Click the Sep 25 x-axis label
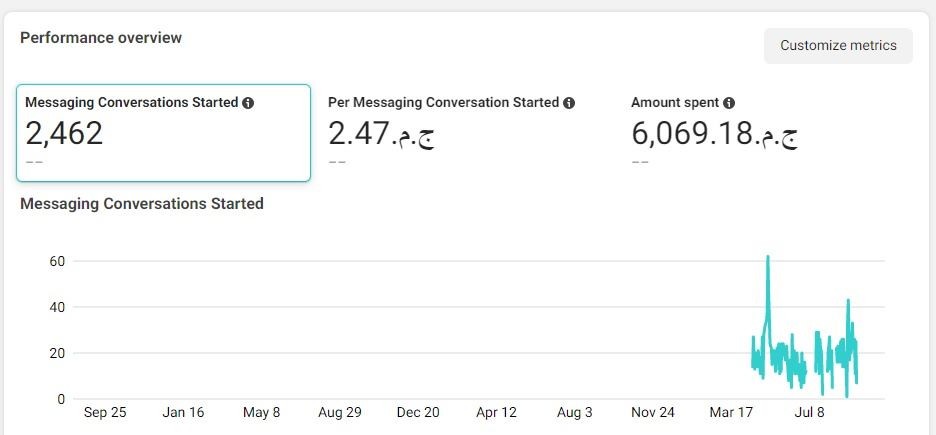This screenshot has height=435, width=936. (105, 412)
